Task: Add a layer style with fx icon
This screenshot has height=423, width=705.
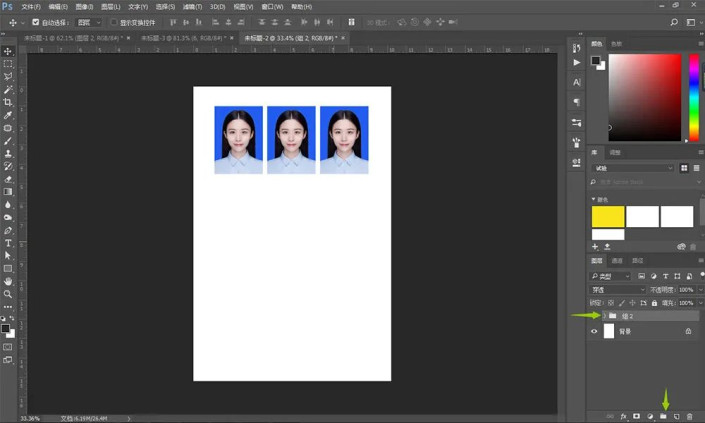Action: click(623, 416)
